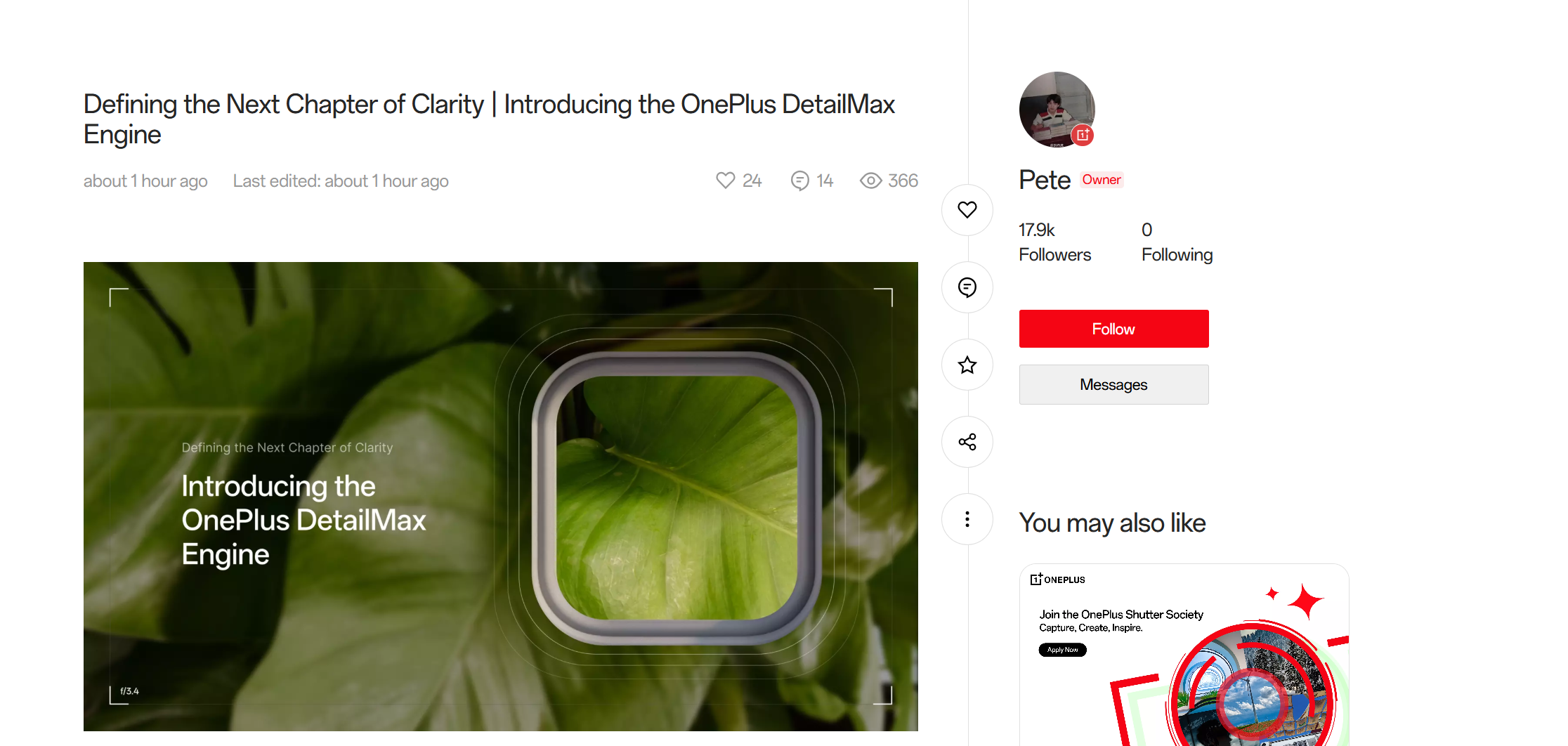This screenshot has height=746, width=1568.
Task: Click the post title heading
Action: coord(489,119)
